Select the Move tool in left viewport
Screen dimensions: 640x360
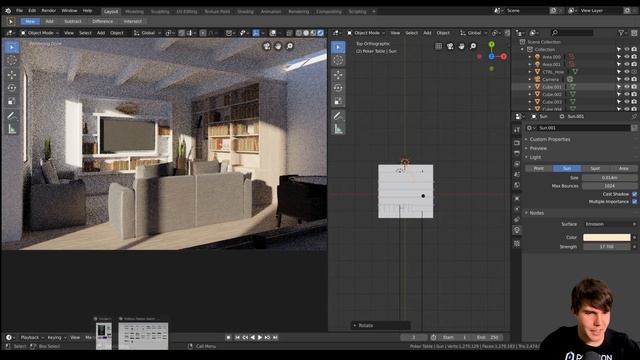click(12, 75)
